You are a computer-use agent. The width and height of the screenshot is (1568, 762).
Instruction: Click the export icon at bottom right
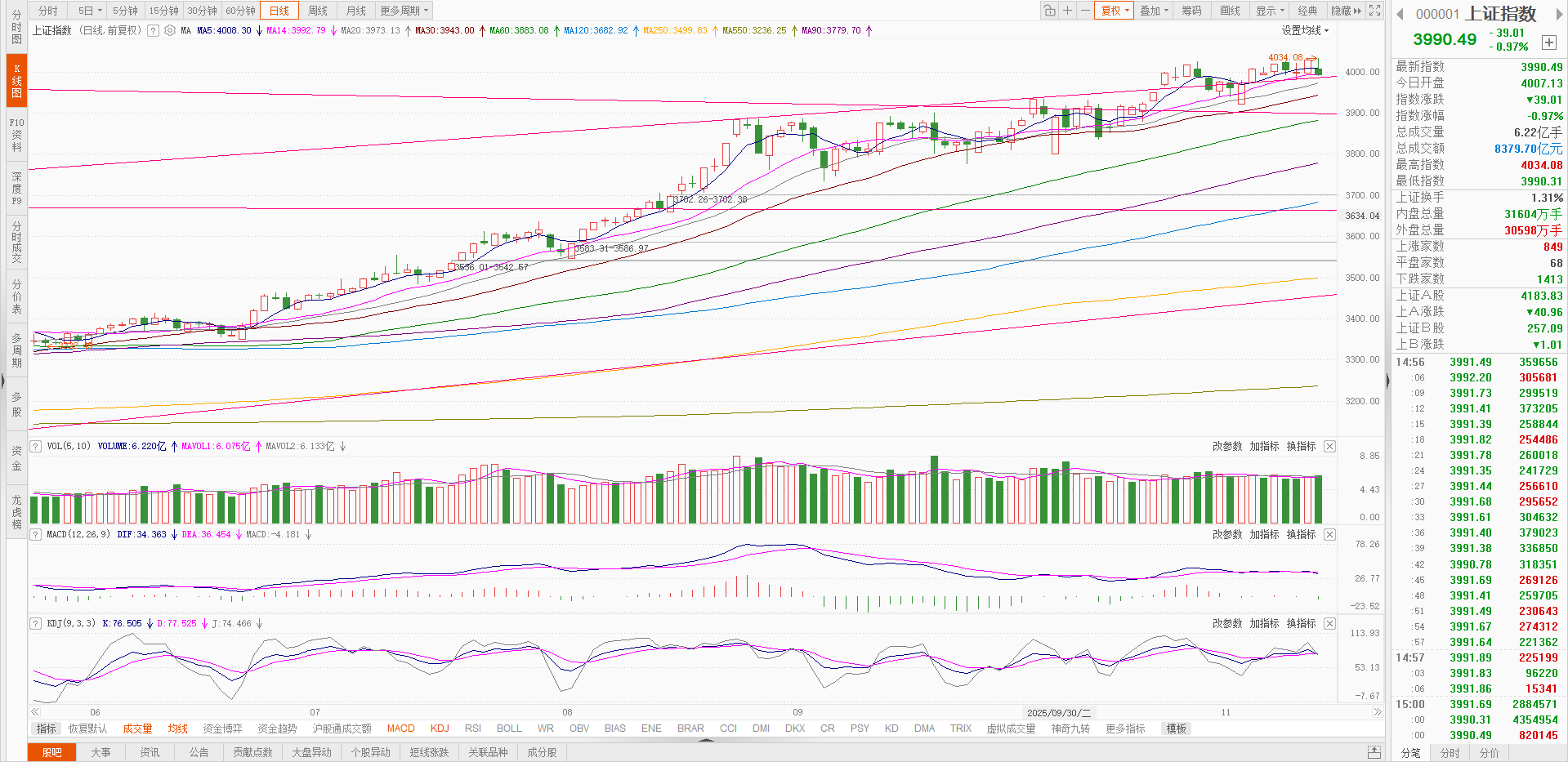1374,752
